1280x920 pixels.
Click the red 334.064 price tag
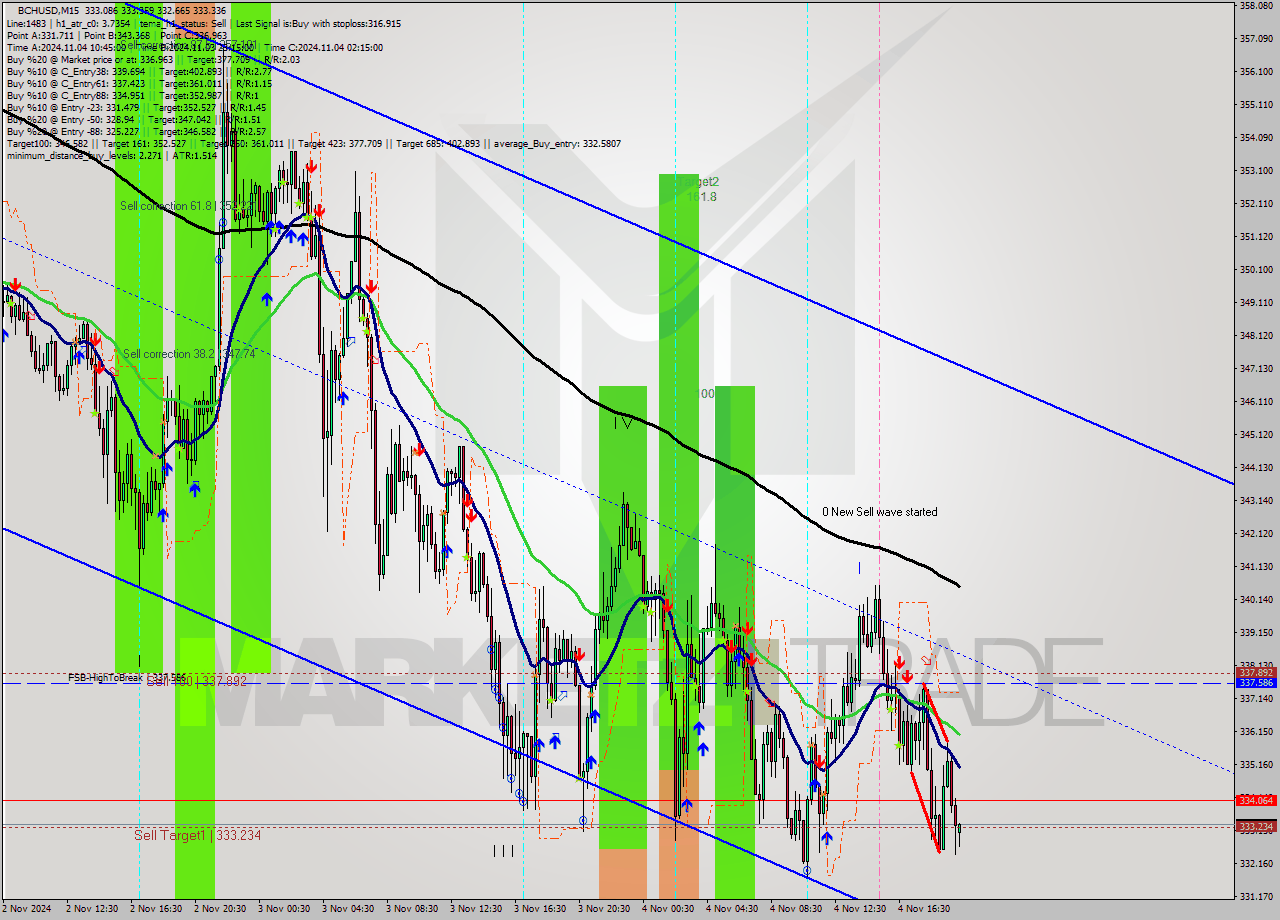point(1256,800)
